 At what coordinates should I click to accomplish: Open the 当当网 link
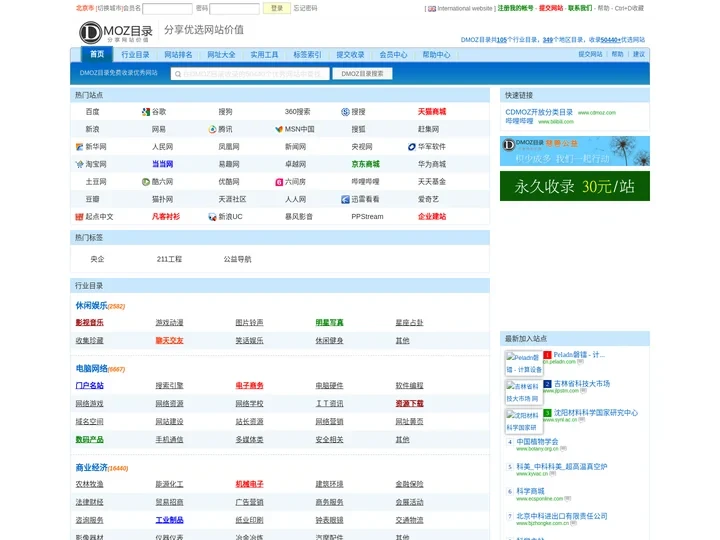coord(163,164)
